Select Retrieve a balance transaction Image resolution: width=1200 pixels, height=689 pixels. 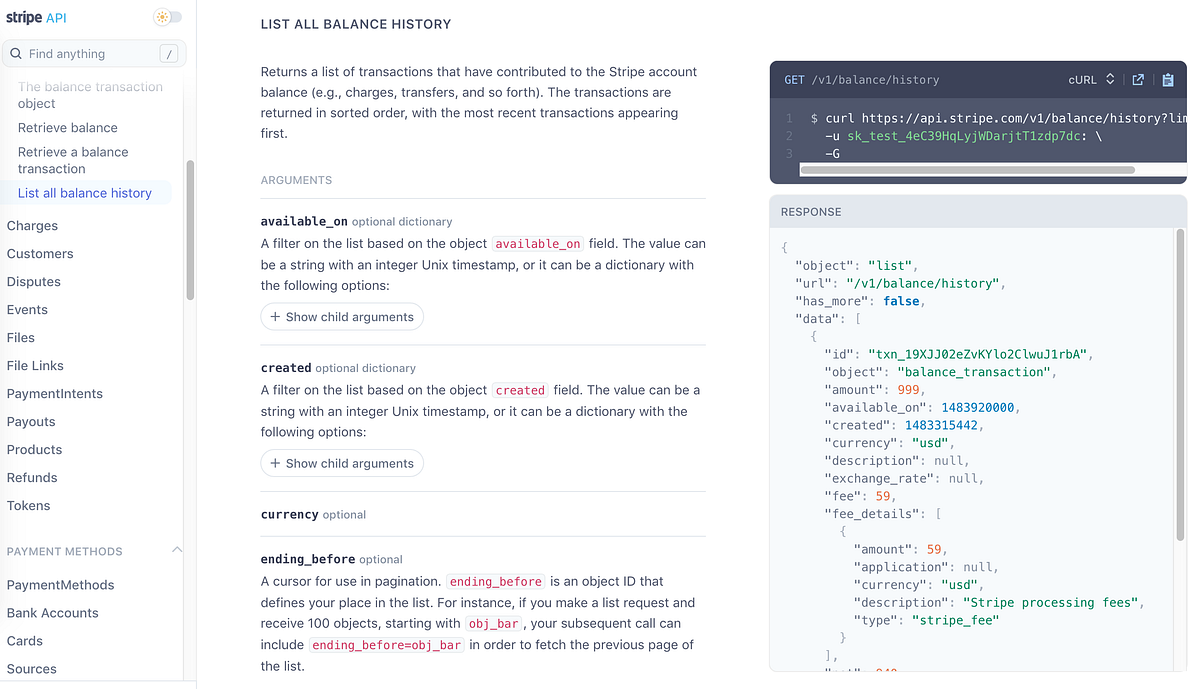click(x=74, y=159)
